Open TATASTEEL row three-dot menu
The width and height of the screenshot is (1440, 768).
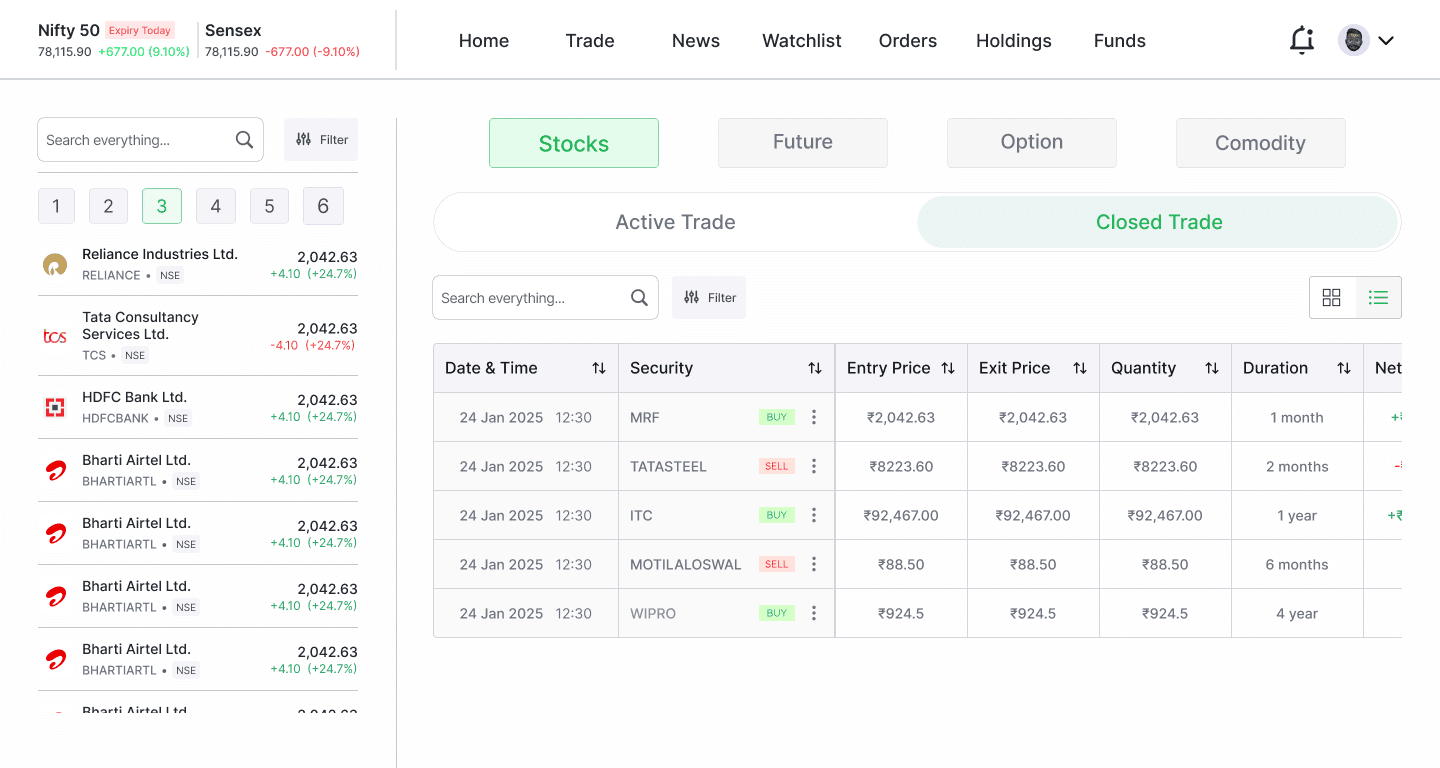point(814,466)
